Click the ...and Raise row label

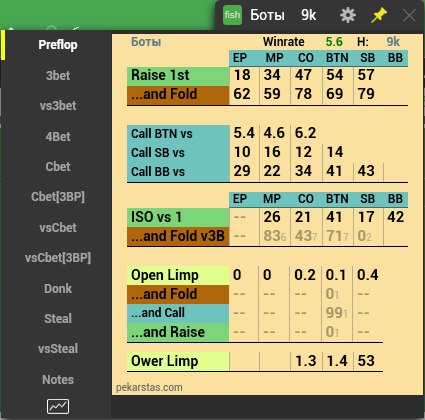(x=178, y=332)
